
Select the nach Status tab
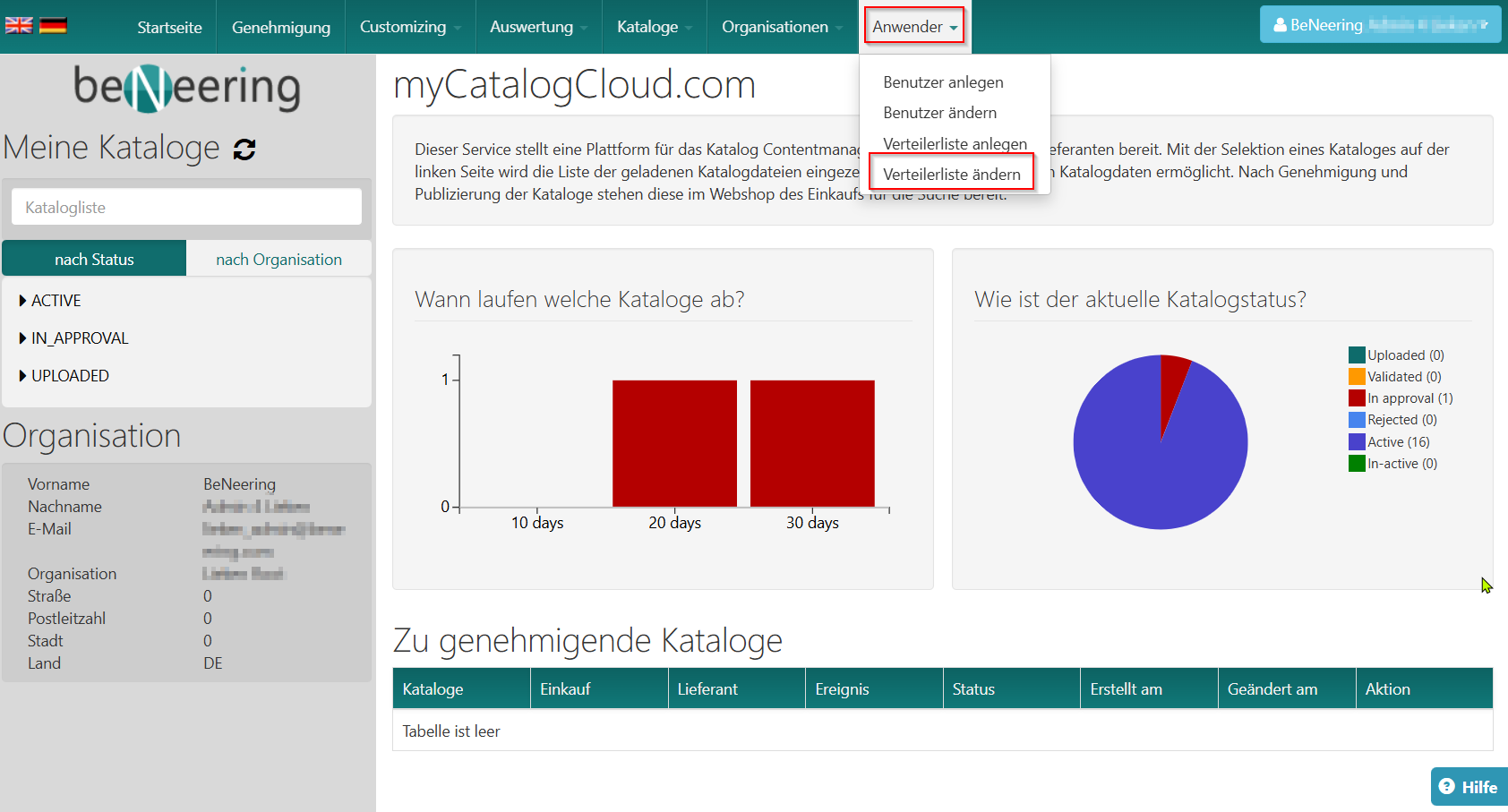94,260
